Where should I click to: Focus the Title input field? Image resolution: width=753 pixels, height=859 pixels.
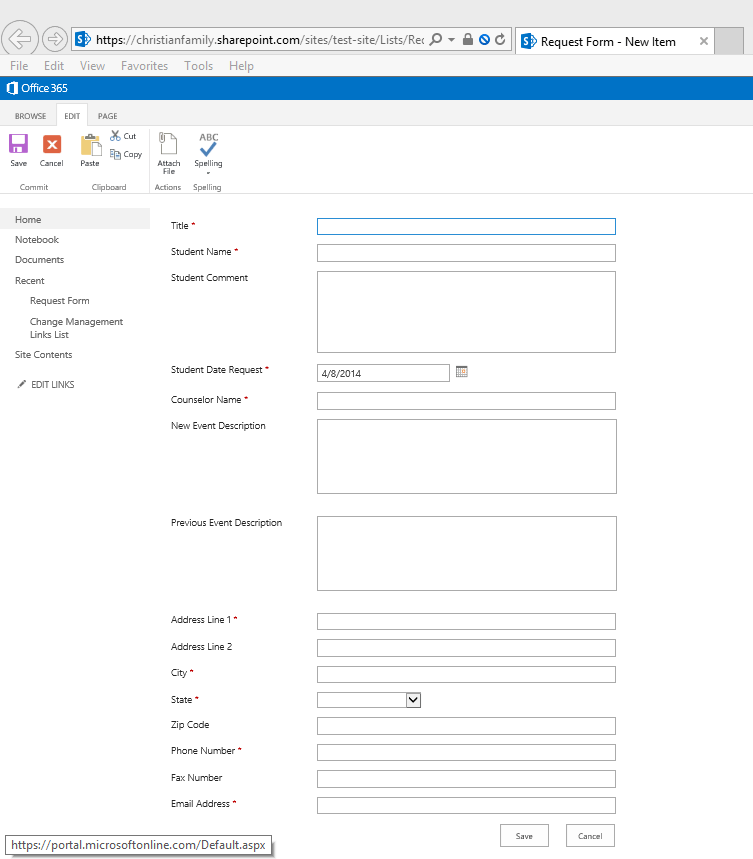pos(466,226)
